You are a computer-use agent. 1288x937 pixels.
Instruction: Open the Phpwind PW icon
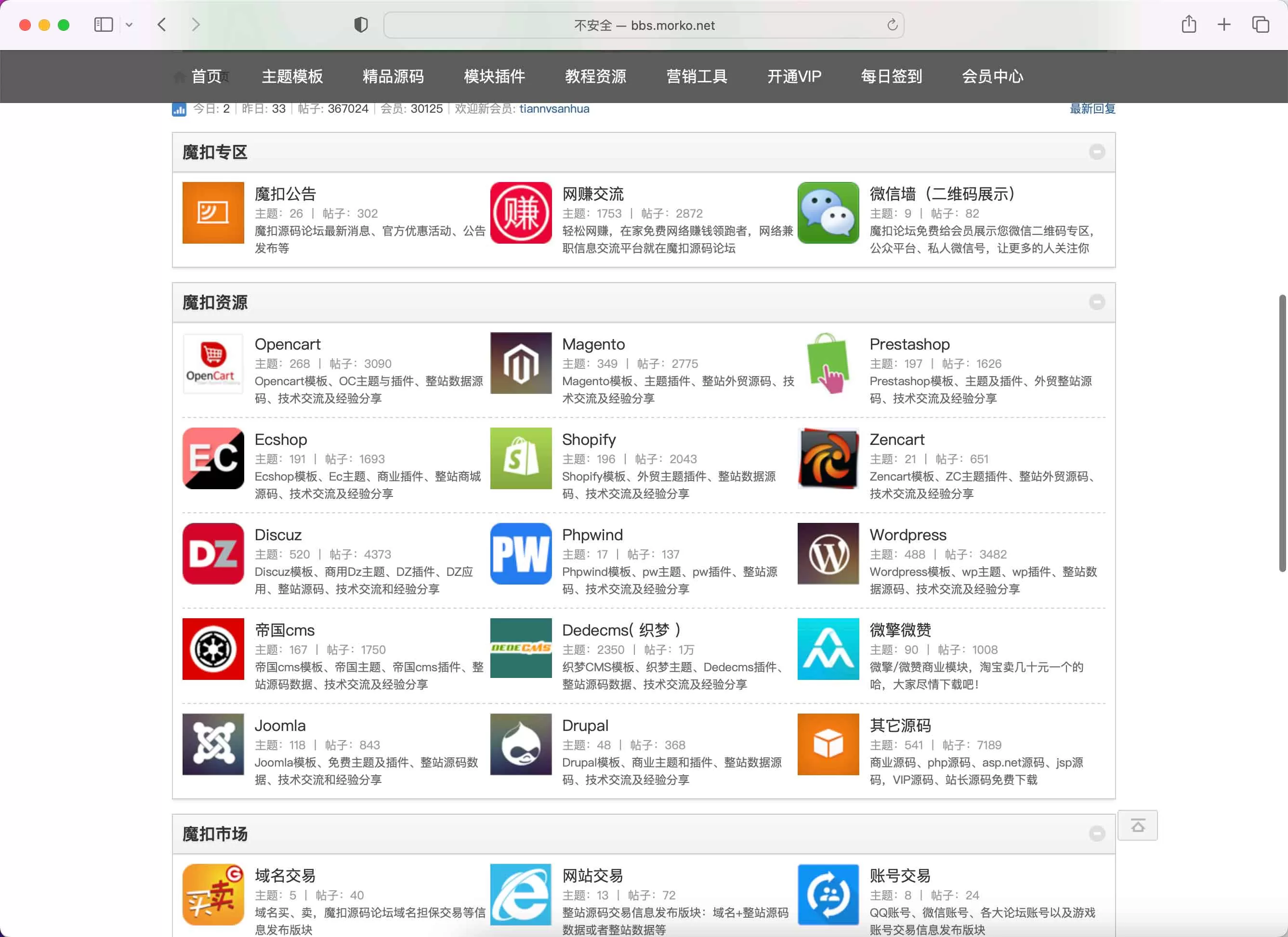point(521,554)
